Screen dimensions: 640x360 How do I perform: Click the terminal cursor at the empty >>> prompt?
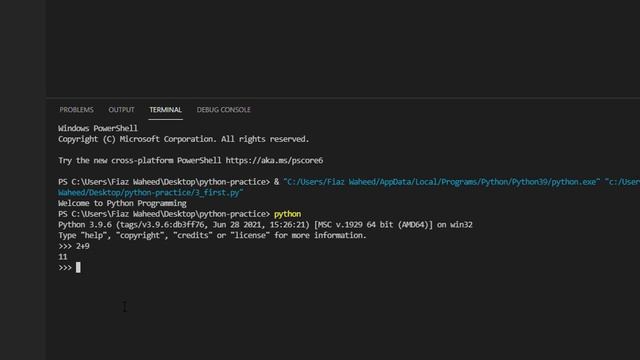pos(78,267)
